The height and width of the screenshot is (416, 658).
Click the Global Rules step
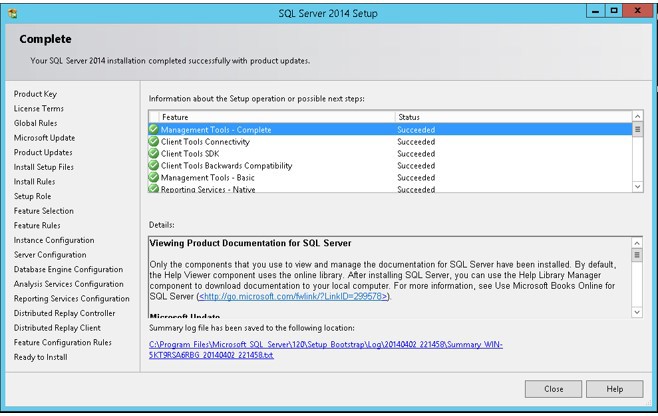[x=35, y=123]
